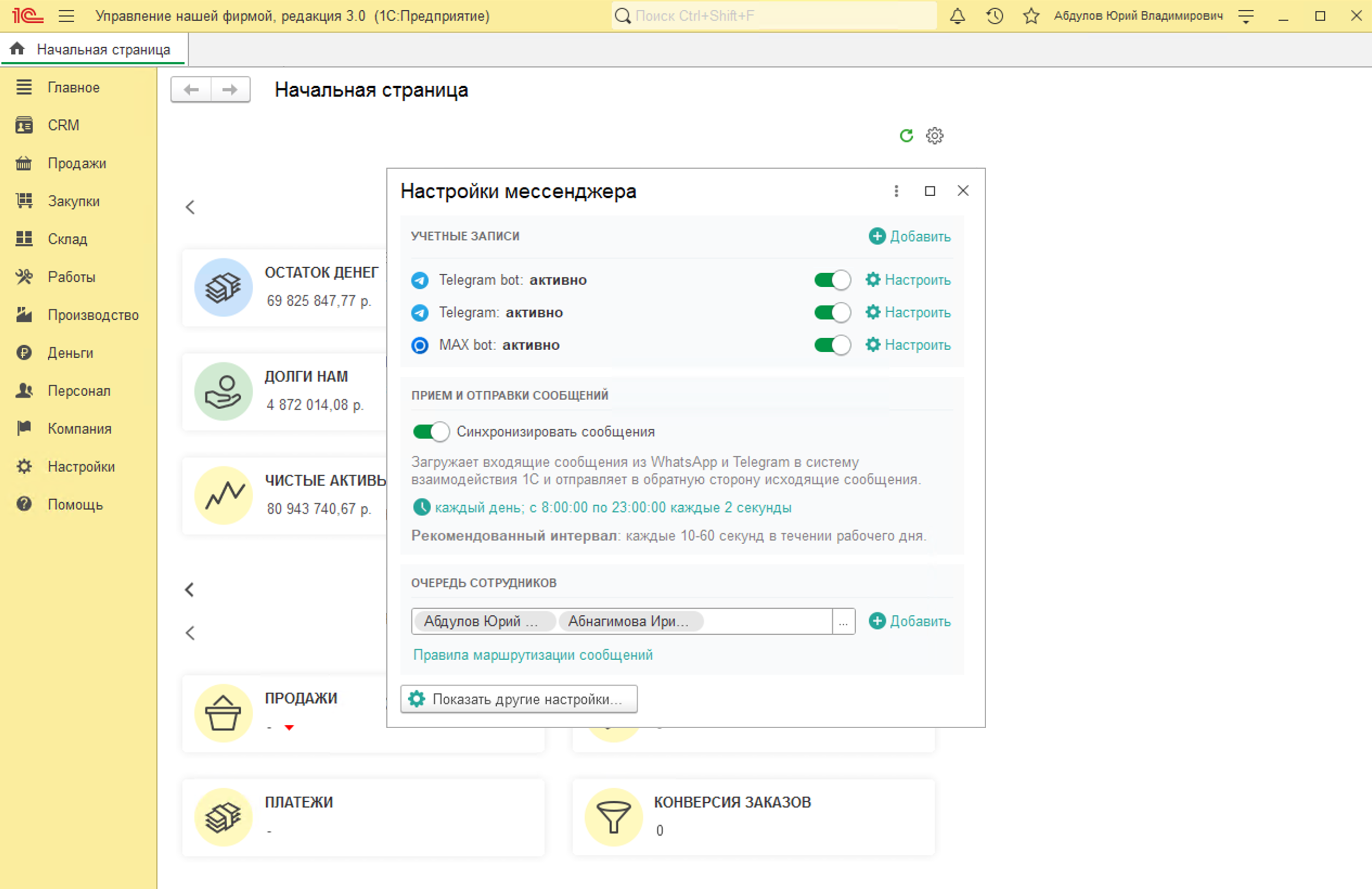This screenshot has width=1372, height=889.
Task: Disable the Telegram bot account
Action: 831,280
